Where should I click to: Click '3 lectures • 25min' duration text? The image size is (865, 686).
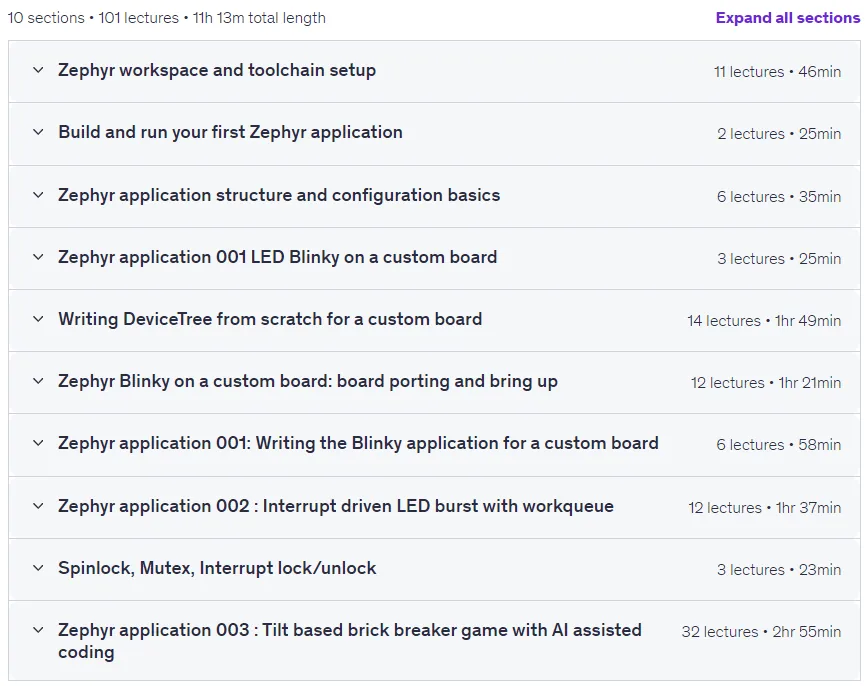point(779,259)
